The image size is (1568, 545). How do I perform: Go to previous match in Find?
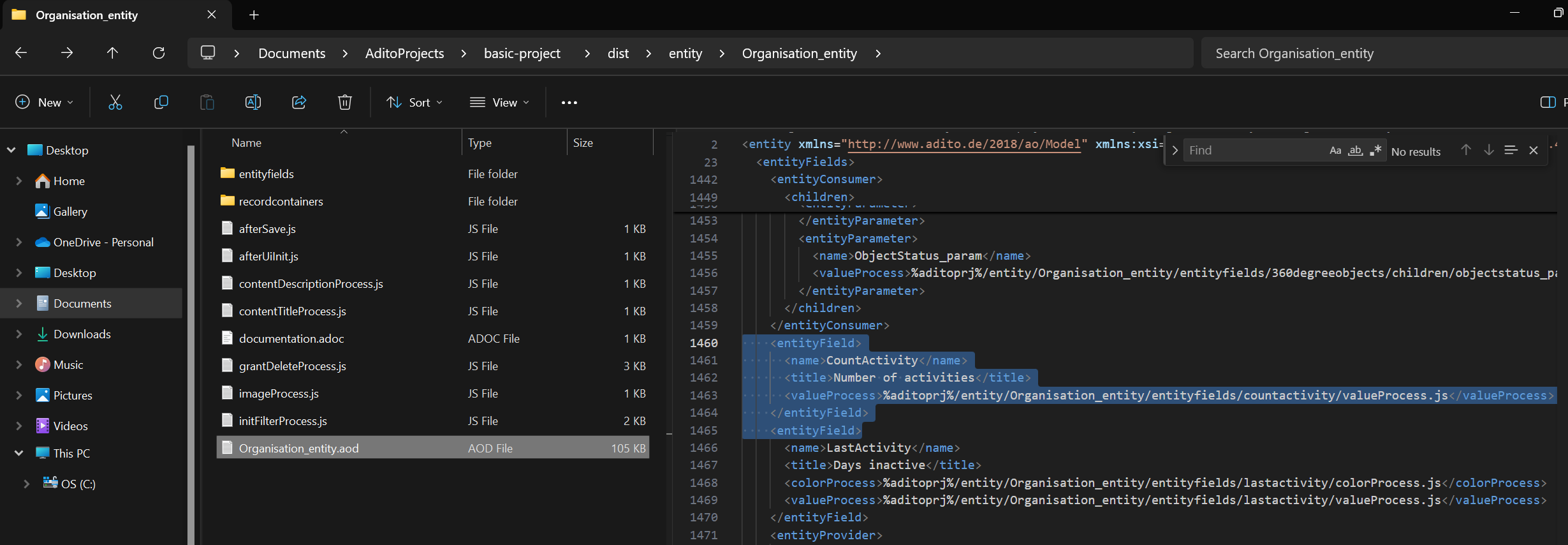tap(1466, 150)
